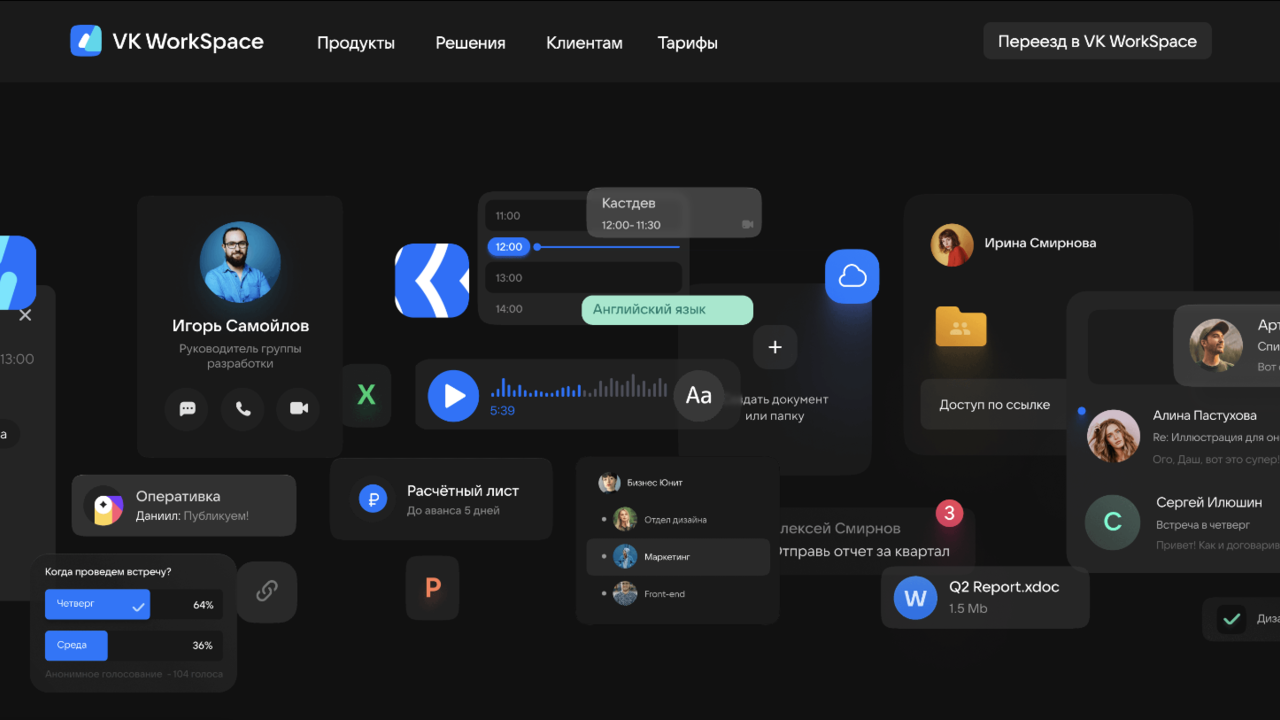The height and width of the screenshot is (720, 1280).
Task: Open the chat message icon on Игорь Самойлов's card
Action: [x=187, y=408]
